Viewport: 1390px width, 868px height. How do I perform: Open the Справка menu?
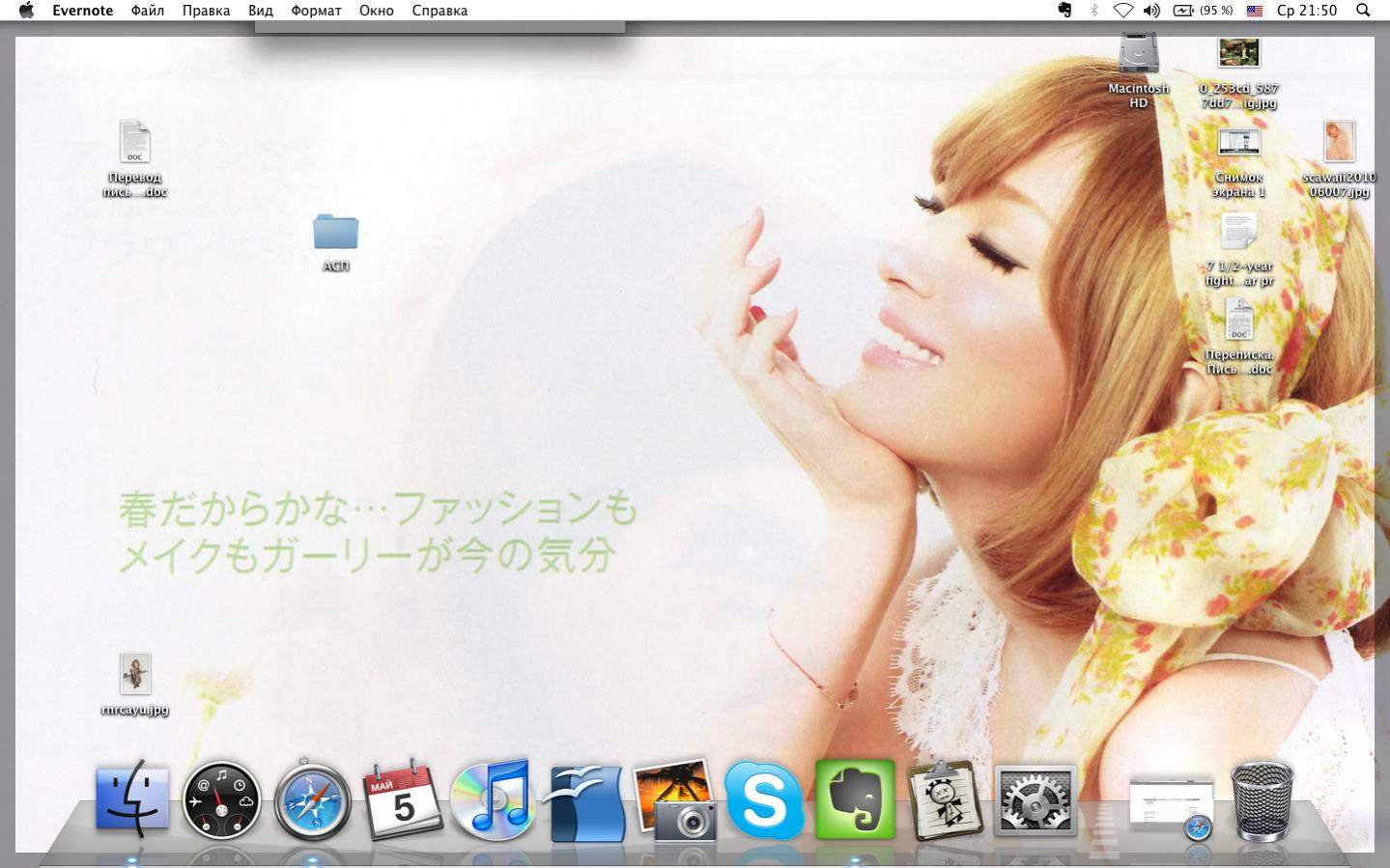440,11
